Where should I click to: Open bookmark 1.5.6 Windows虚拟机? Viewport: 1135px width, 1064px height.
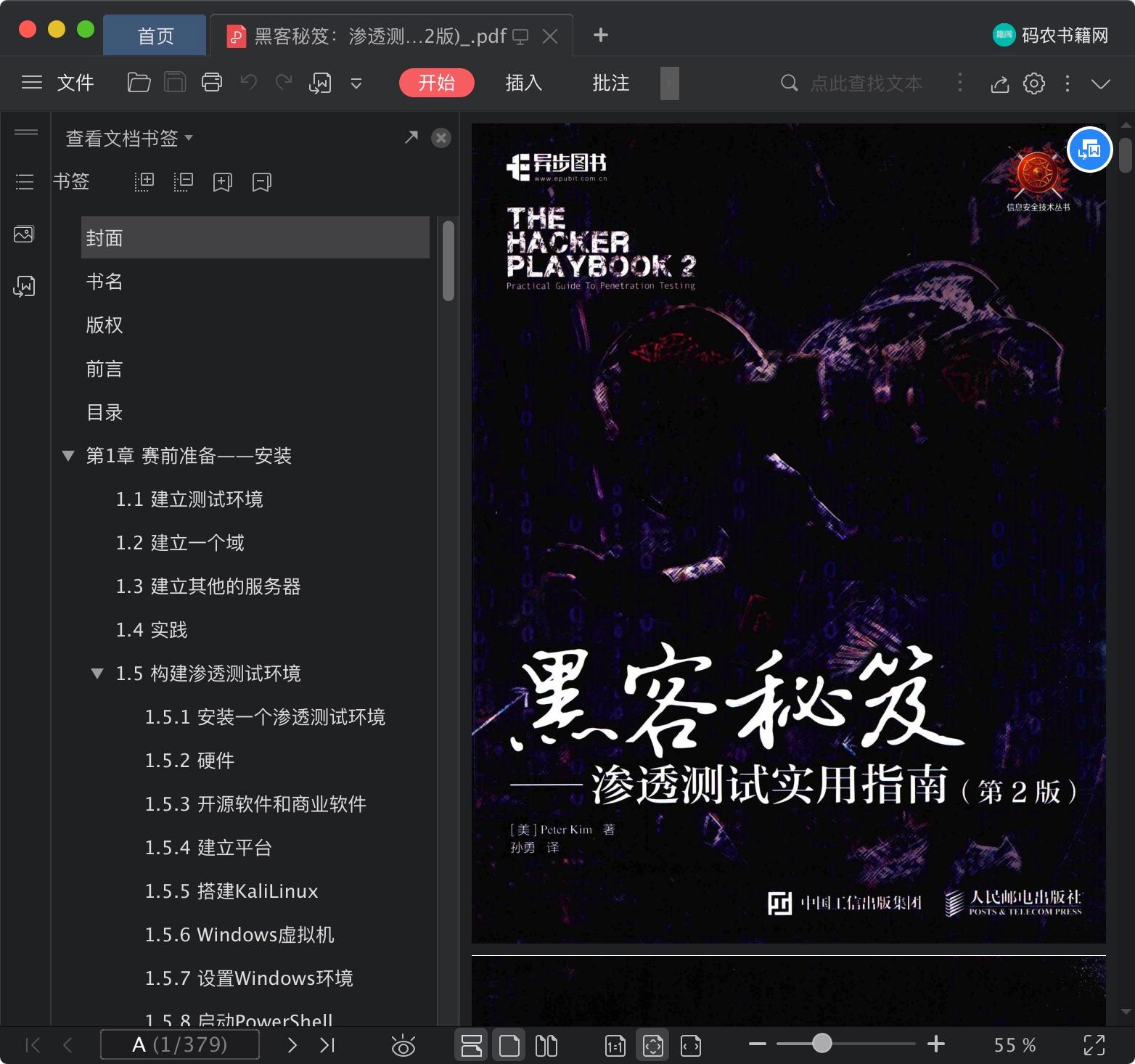(239, 935)
